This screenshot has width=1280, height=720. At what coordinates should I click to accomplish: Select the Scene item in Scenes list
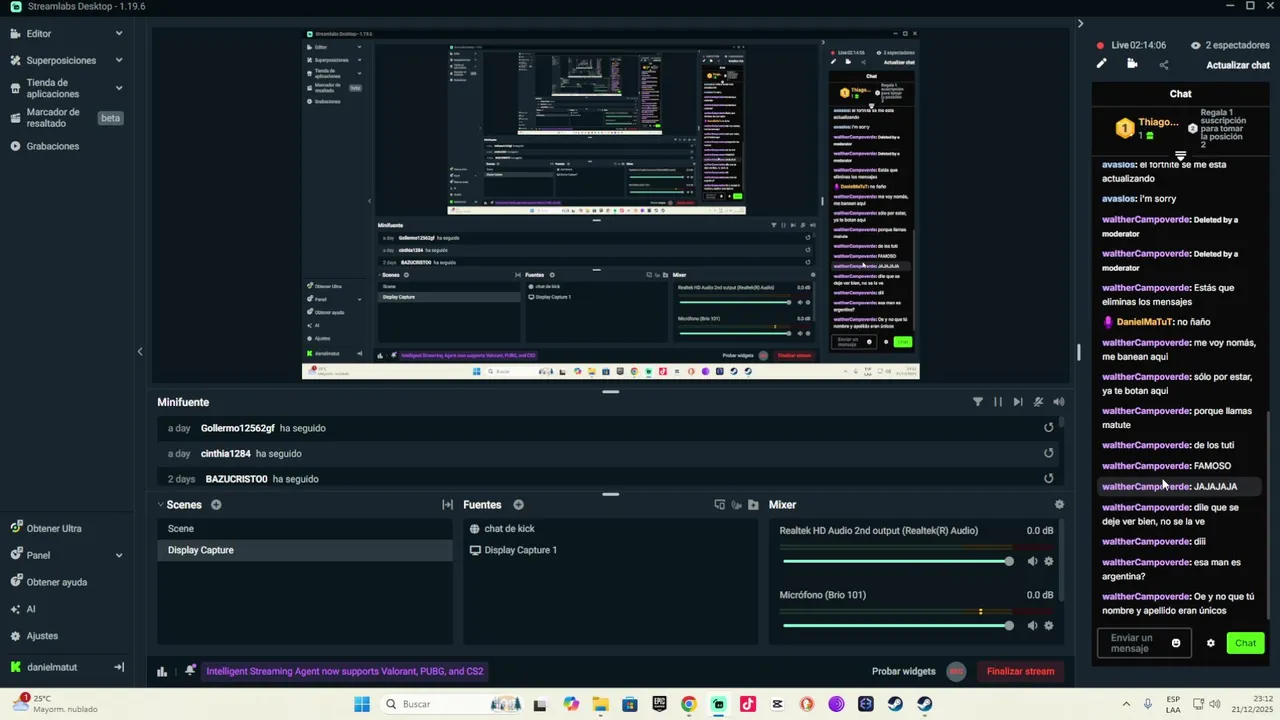[x=305, y=529]
